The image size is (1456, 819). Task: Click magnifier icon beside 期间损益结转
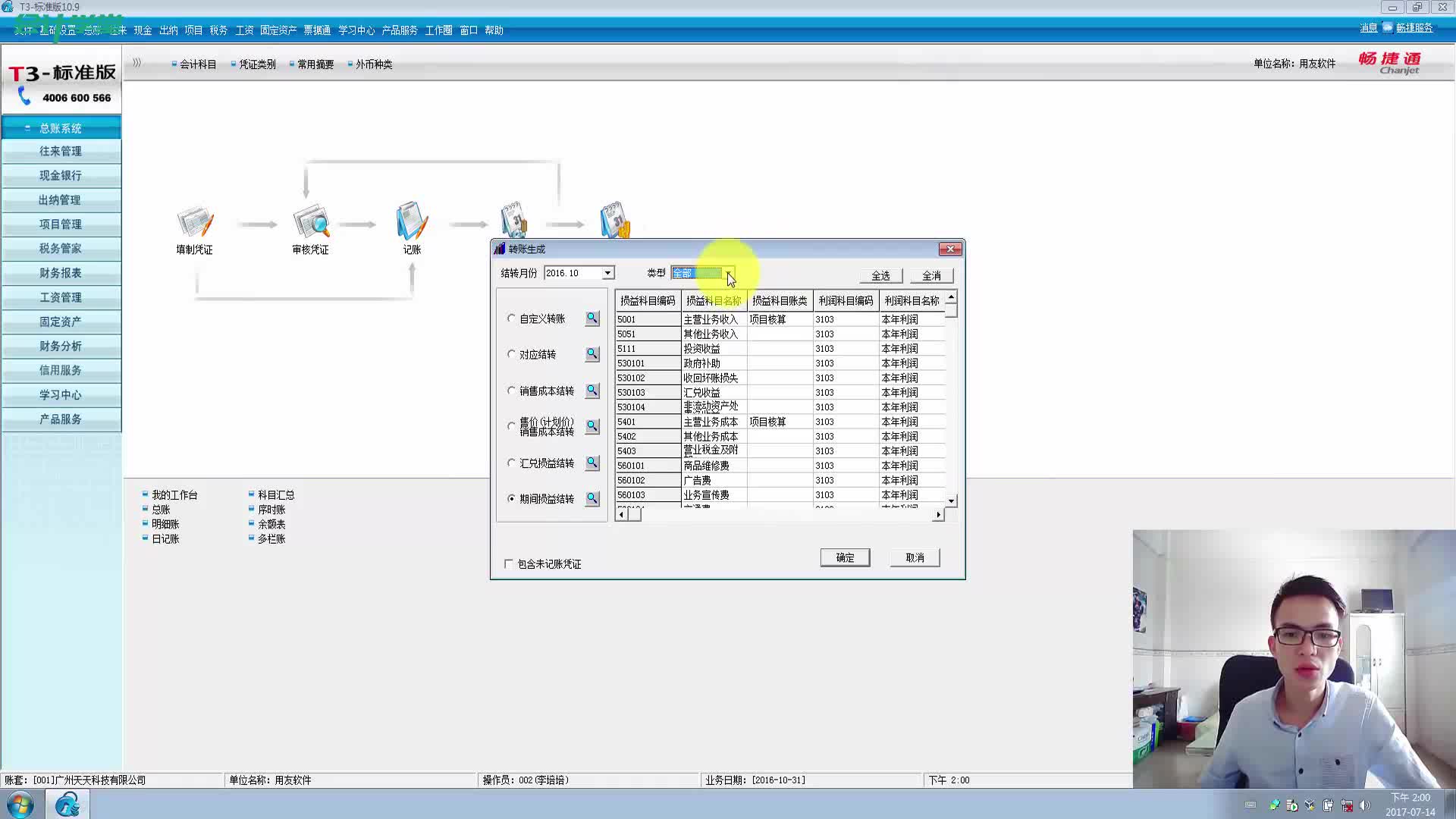click(x=592, y=498)
